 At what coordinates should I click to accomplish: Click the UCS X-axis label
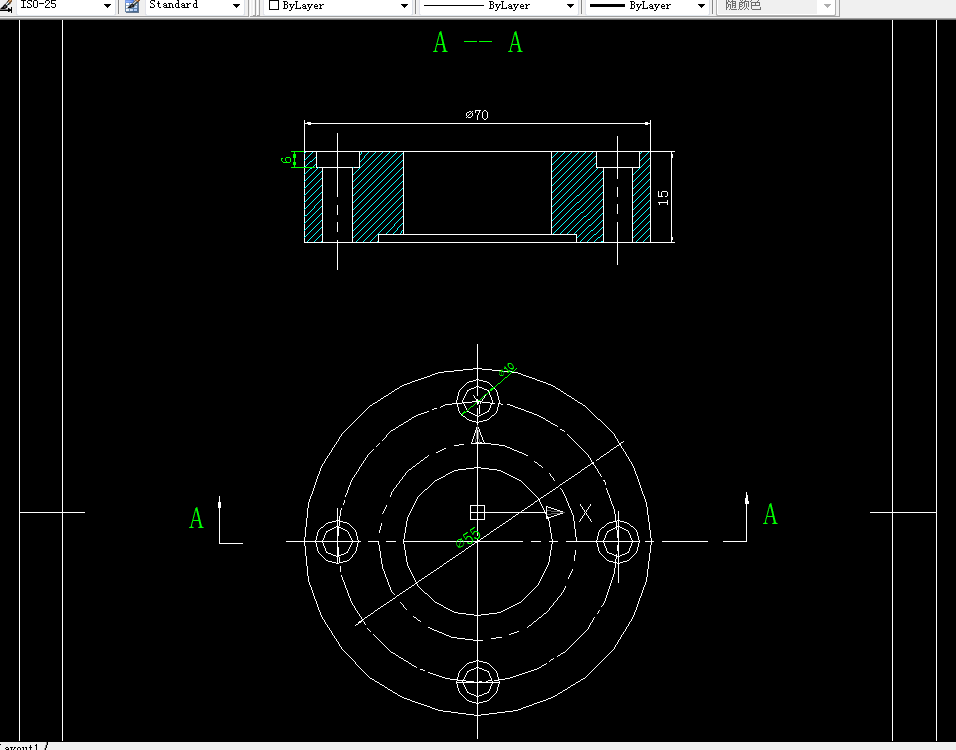click(x=585, y=513)
